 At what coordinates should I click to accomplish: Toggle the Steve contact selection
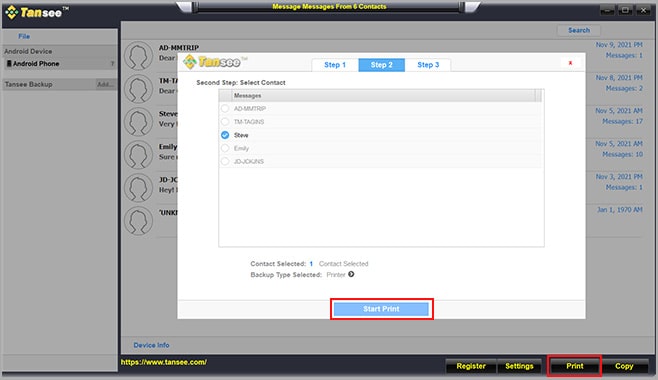click(225, 135)
